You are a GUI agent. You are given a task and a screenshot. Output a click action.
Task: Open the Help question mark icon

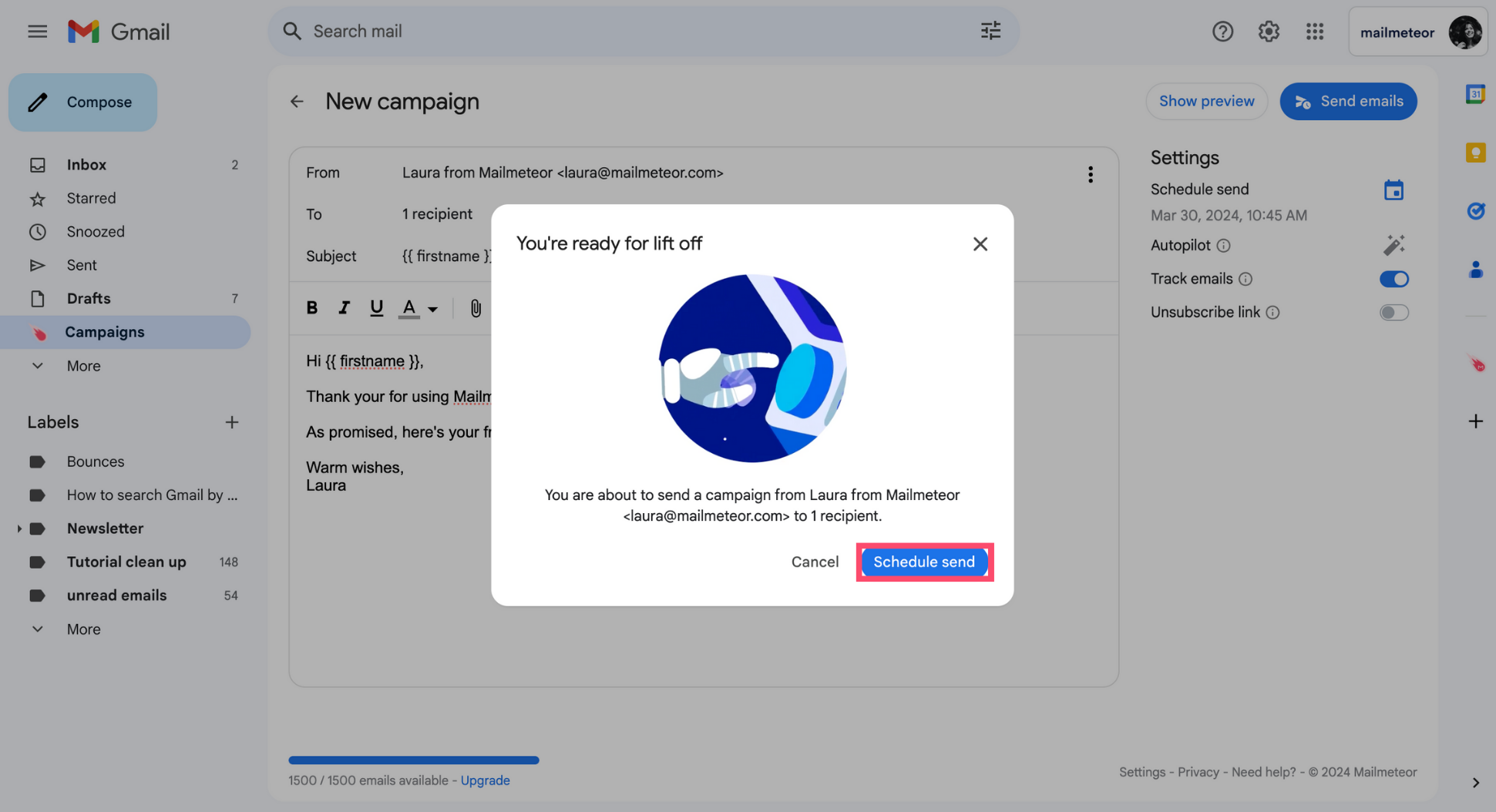coord(1222,32)
